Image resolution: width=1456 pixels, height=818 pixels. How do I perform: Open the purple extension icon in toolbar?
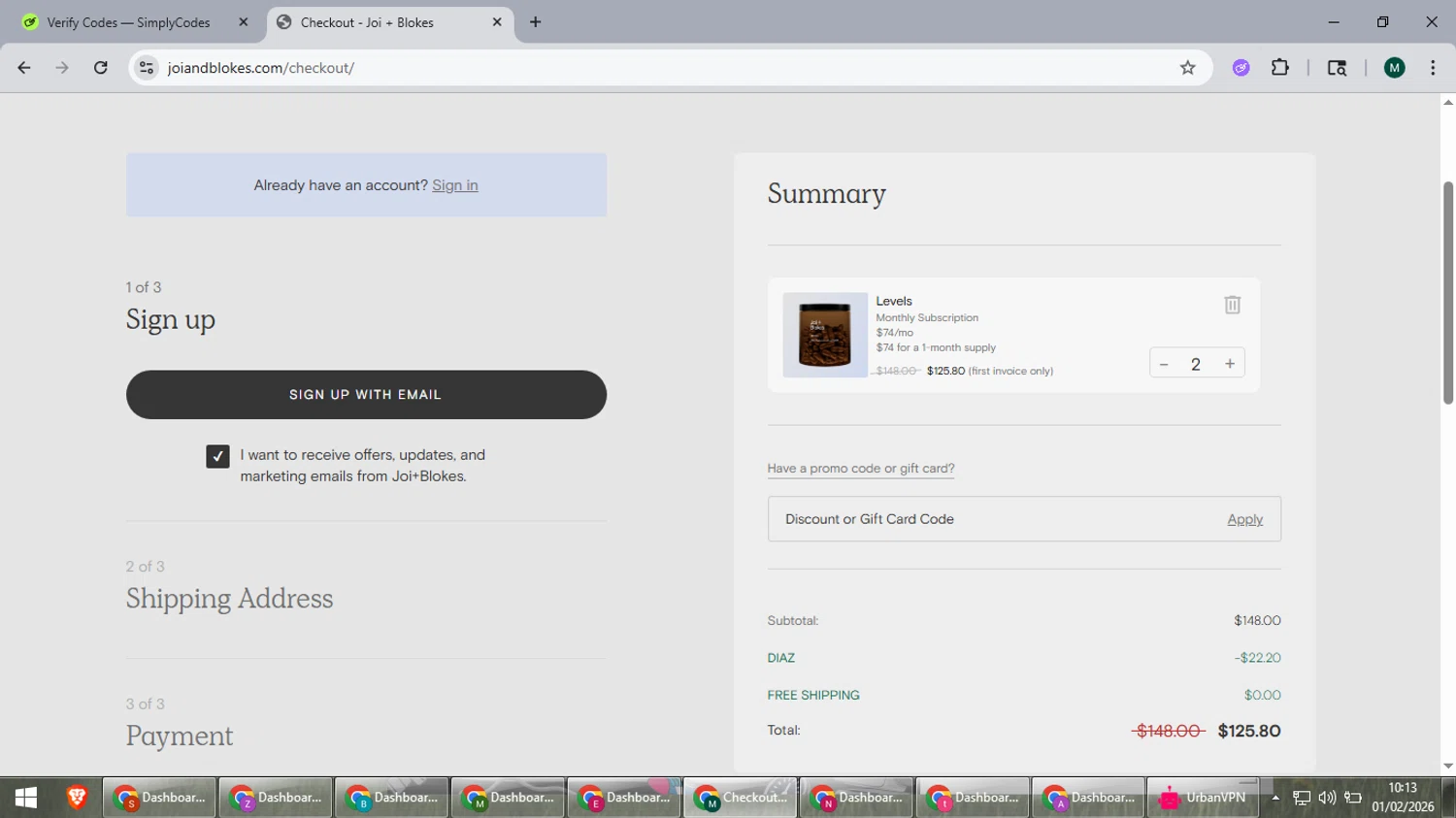[1241, 68]
